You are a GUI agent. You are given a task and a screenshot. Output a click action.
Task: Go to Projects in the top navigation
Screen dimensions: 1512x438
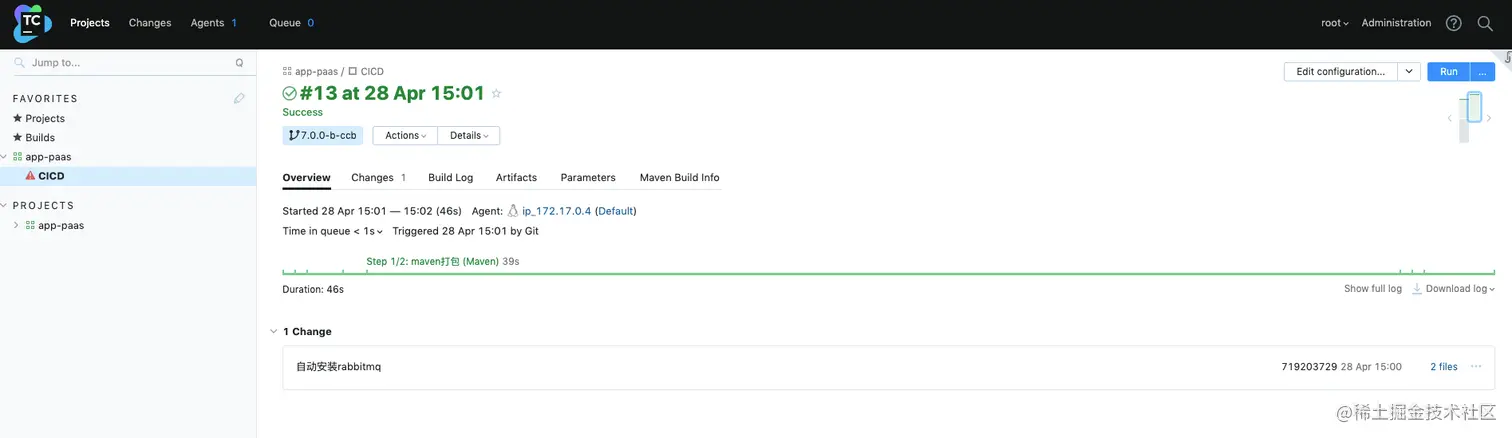pyautogui.click(x=90, y=23)
